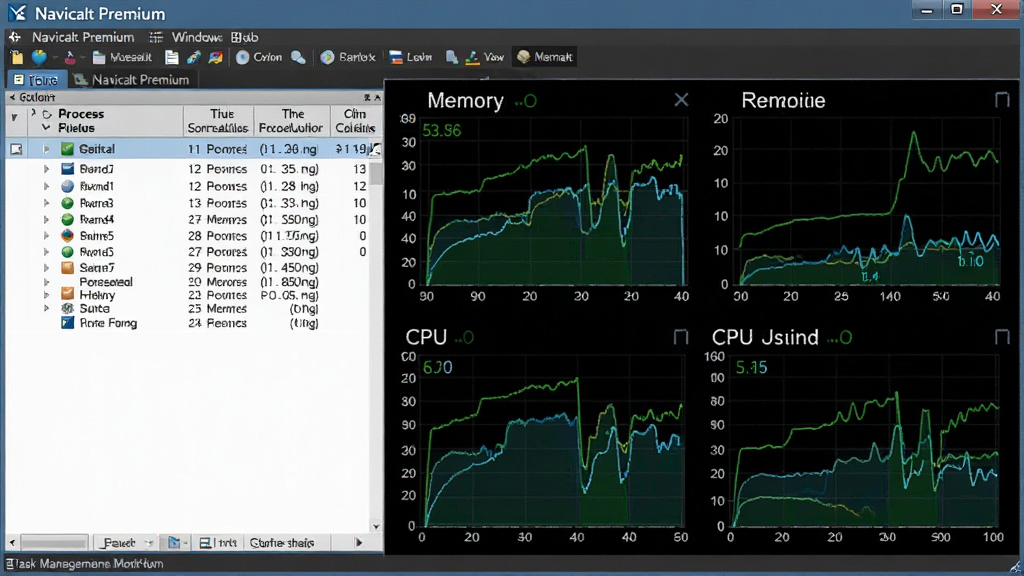
Task: Click the horizontal scrollbar thumb
Action: tap(54, 543)
